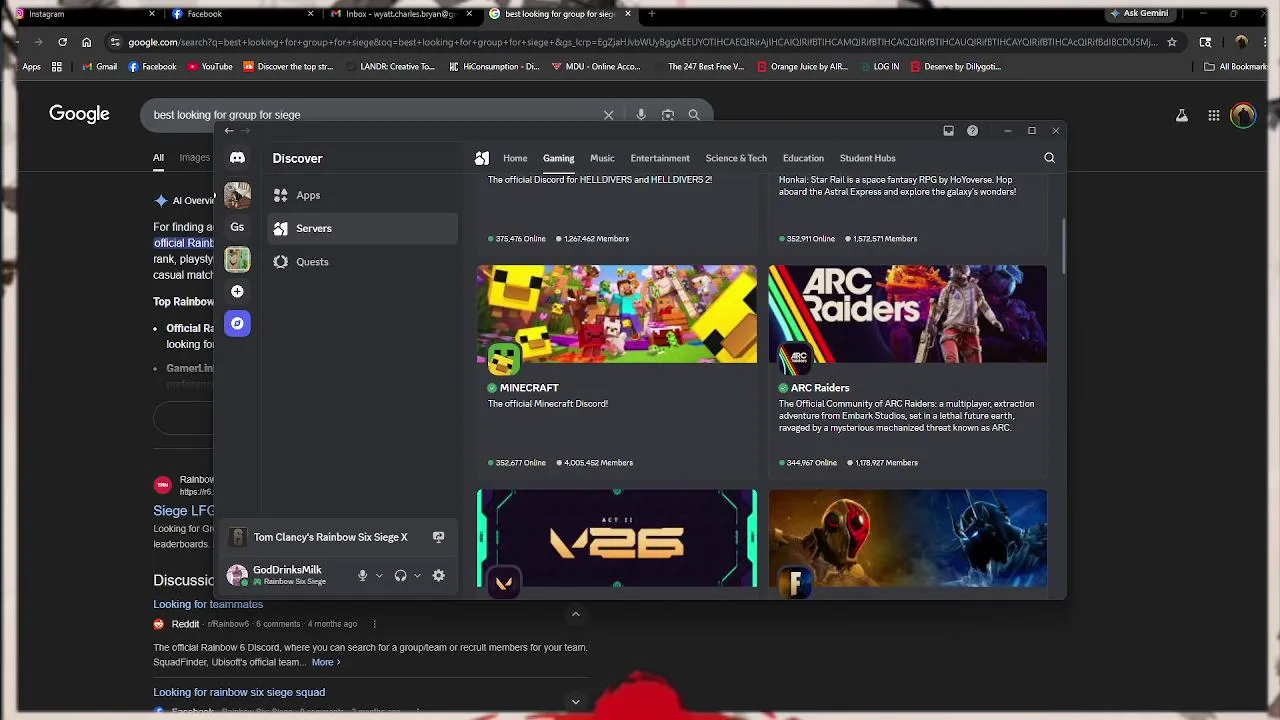Open Discord inbox icon in title bar
The height and width of the screenshot is (720, 1280).
pyautogui.click(x=948, y=131)
